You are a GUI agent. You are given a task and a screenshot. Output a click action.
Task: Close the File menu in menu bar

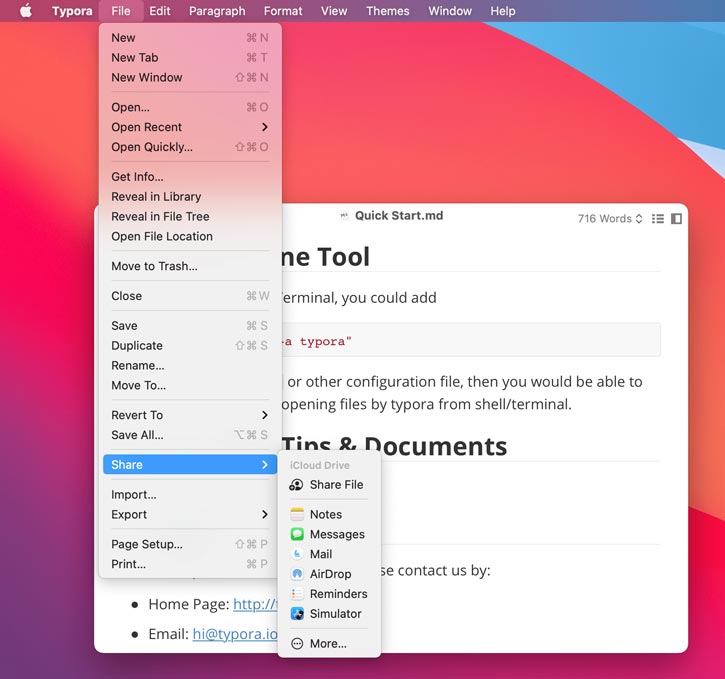click(x=121, y=11)
